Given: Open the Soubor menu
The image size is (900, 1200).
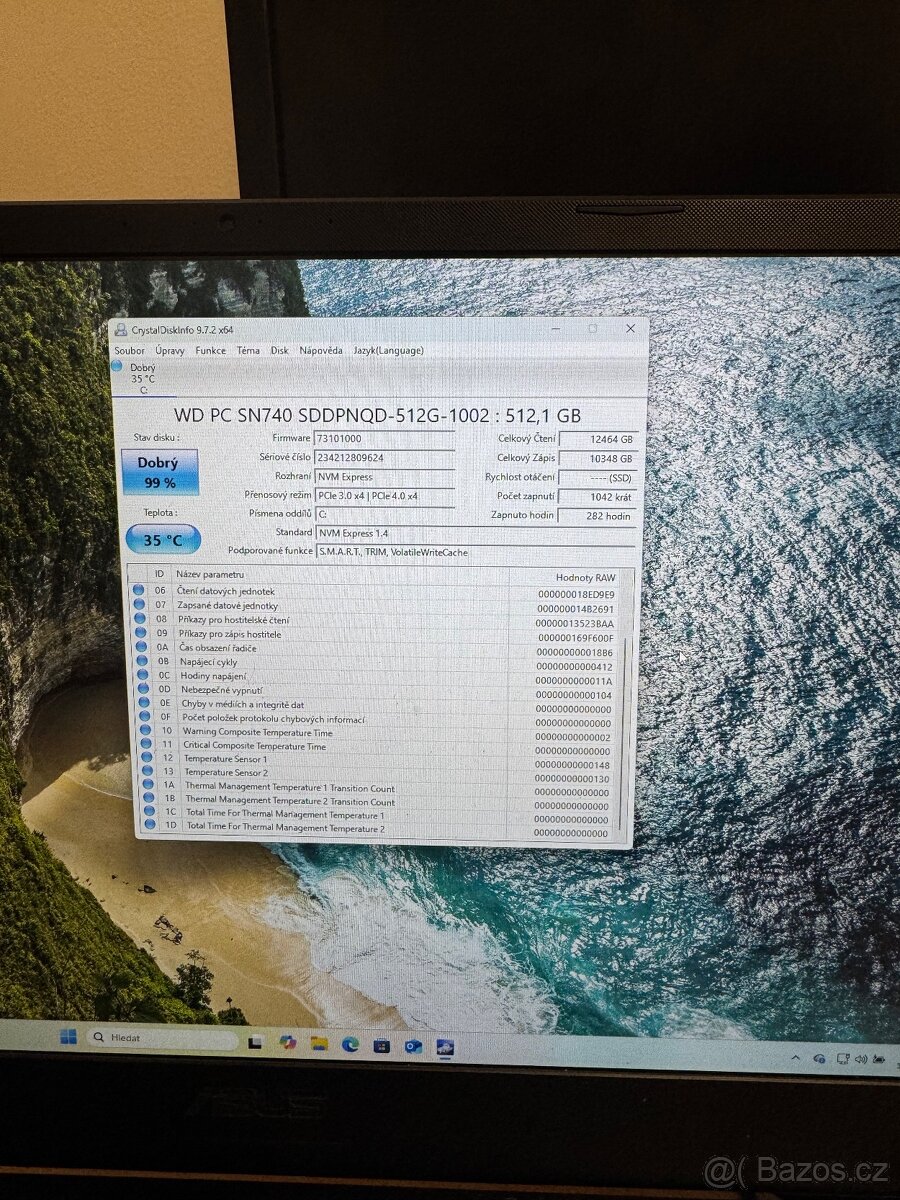Looking at the screenshot, I should [131, 351].
